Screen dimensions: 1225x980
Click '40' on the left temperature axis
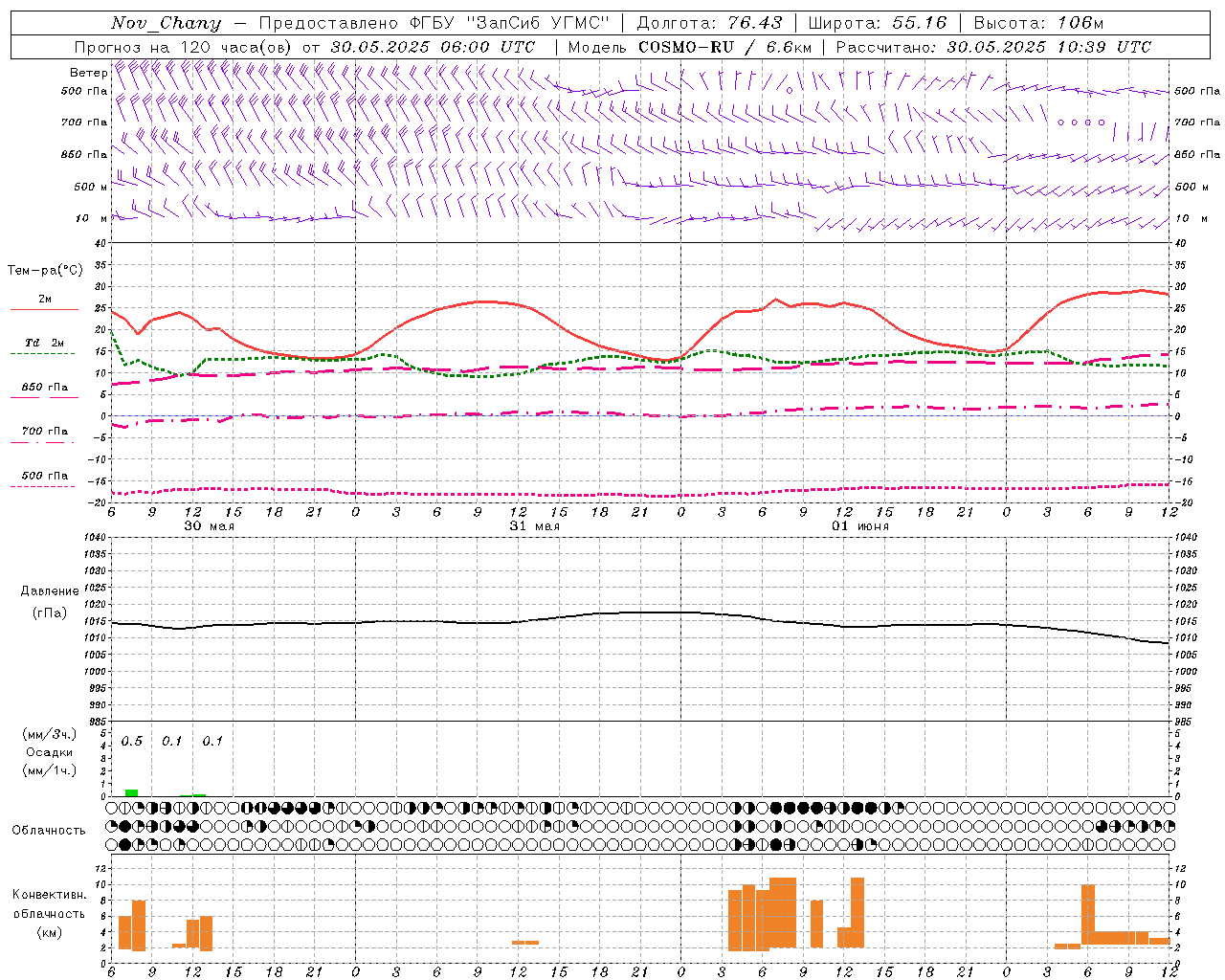pos(101,243)
